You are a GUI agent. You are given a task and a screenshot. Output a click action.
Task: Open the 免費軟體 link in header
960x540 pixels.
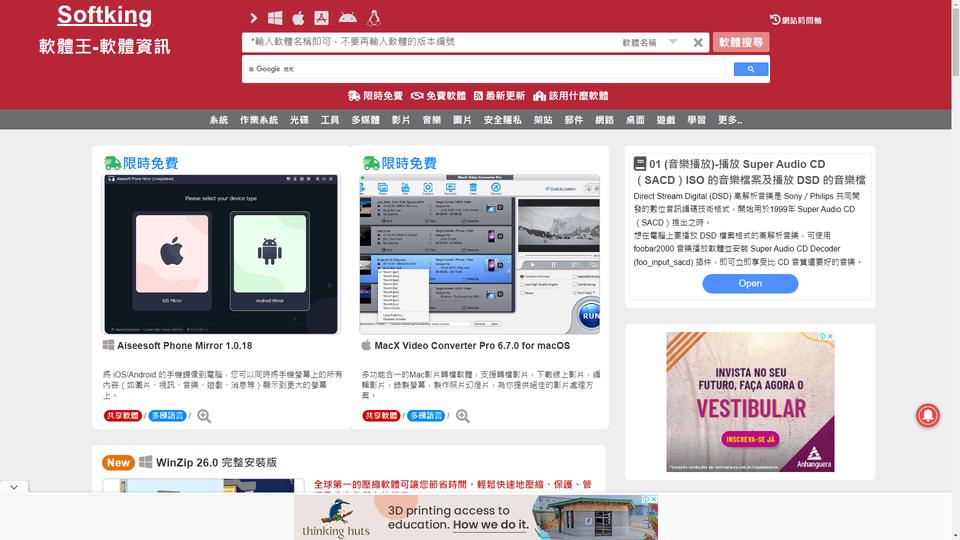click(438, 96)
